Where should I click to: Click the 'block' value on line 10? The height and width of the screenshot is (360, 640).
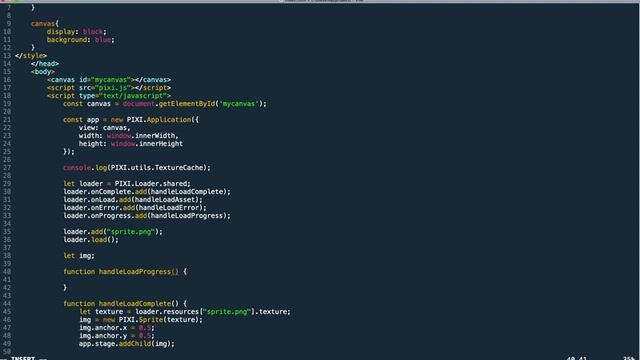pyautogui.click(x=93, y=31)
